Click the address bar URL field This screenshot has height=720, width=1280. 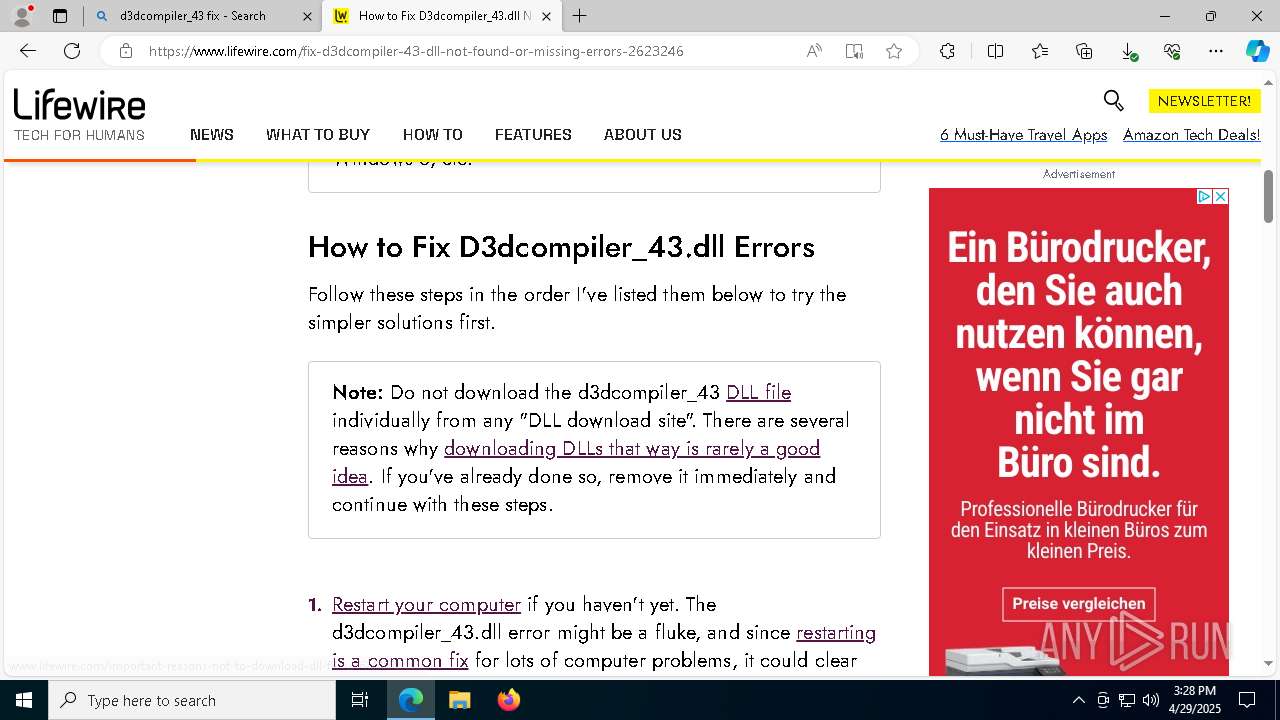(x=470, y=51)
